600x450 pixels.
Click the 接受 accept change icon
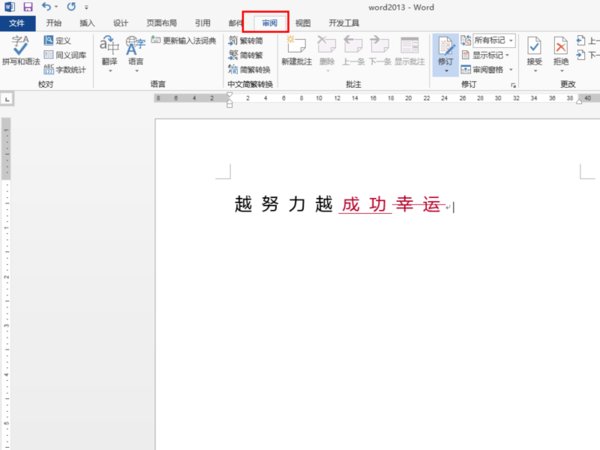(534, 46)
